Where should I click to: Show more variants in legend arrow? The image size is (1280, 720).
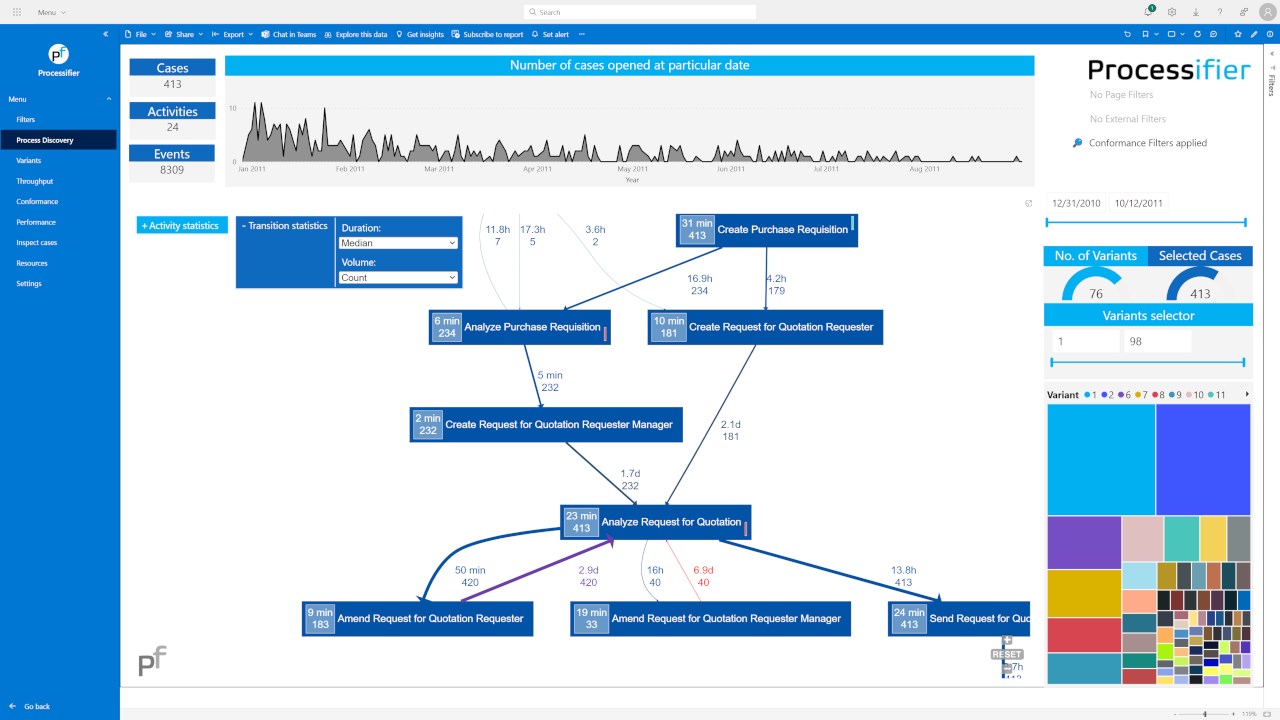tap(1247, 395)
